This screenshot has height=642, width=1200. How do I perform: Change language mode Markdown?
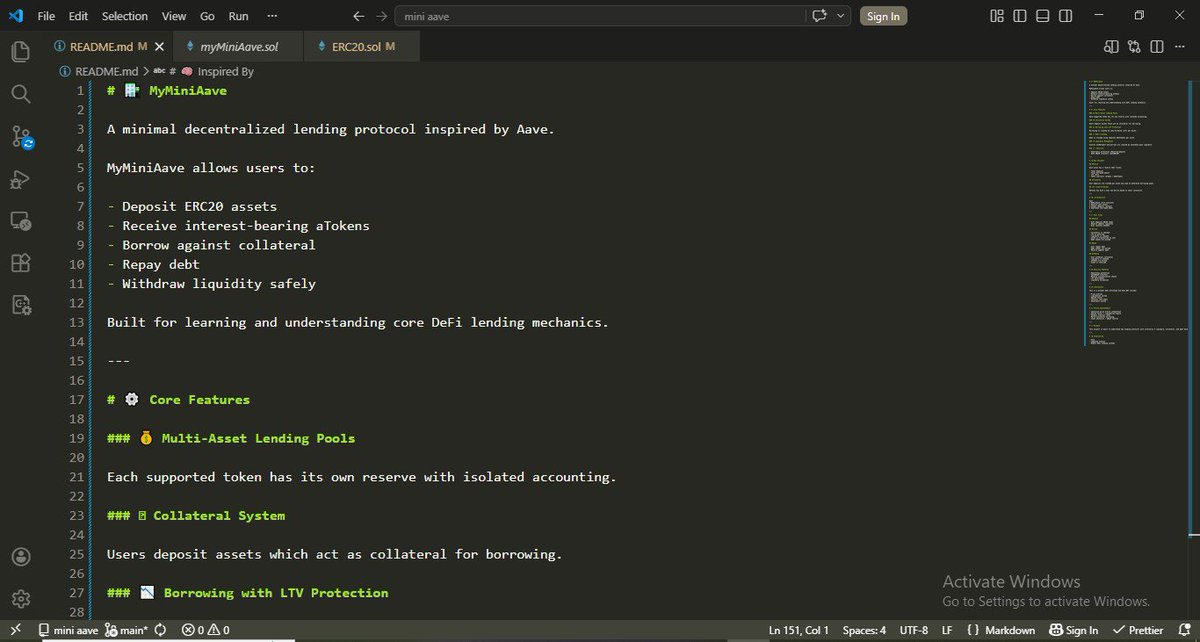click(1009, 630)
